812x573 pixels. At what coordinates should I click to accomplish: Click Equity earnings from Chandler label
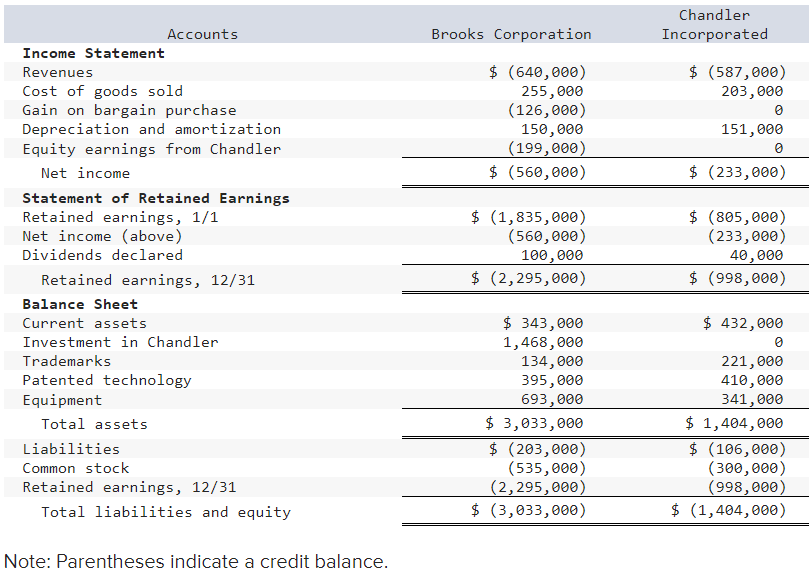coord(152,149)
